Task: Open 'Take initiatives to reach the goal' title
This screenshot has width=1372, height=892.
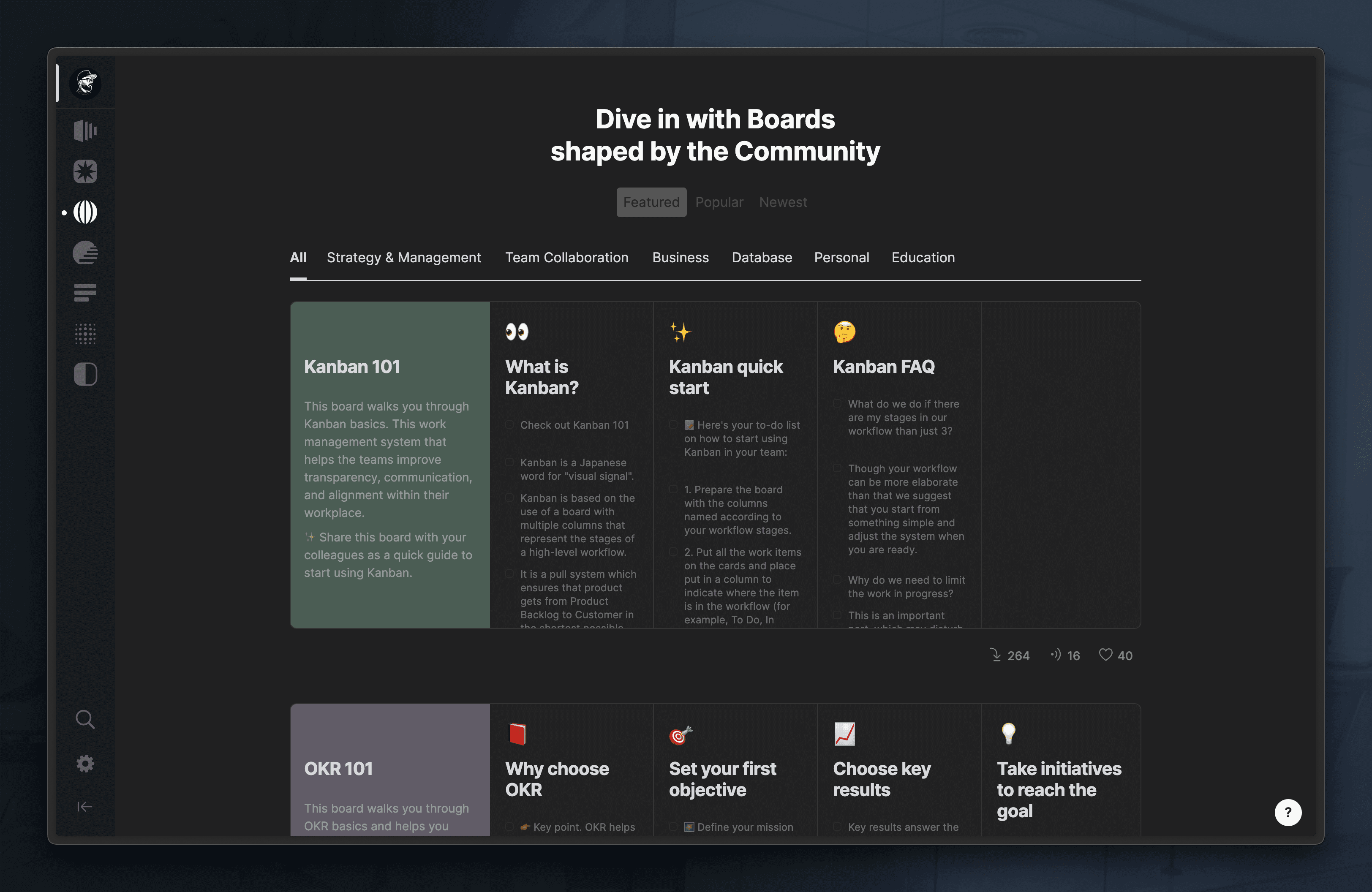Action: coord(1059,790)
